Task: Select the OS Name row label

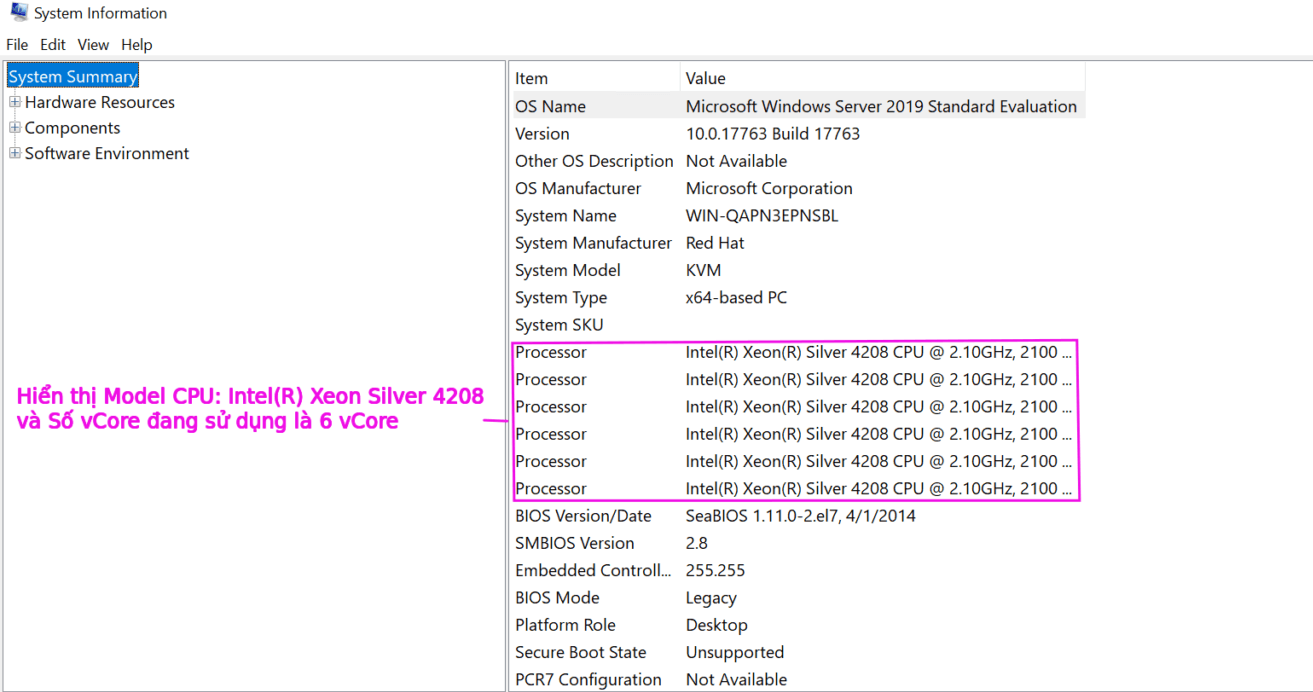Action: tap(550, 106)
